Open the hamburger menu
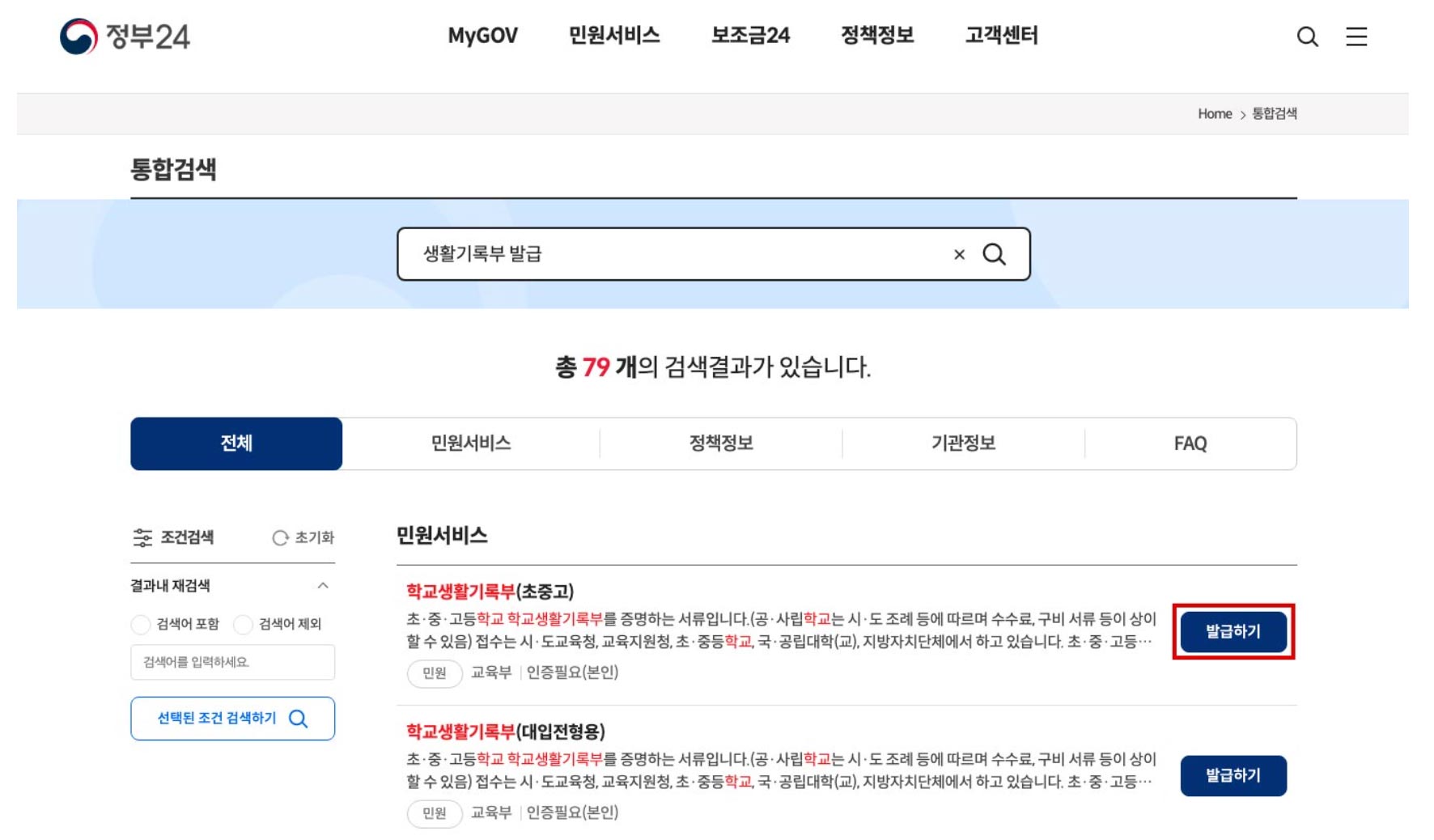Image resolution: width=1434 pixels, height=840 pixels. click(x=1356, y=37)
